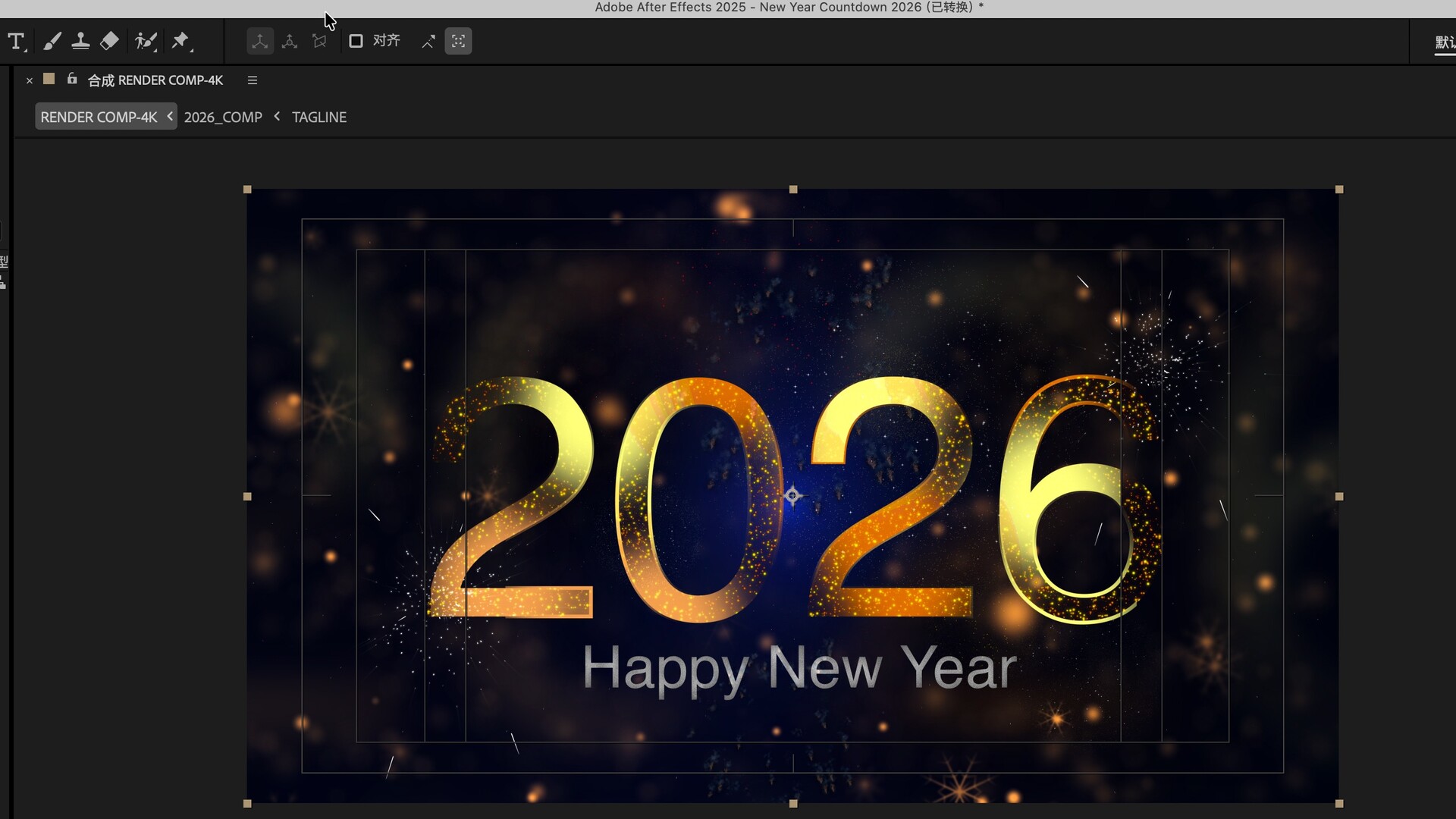Image resolution: width=1456 pixels, height=819 pixels.
Task: Select the Eraser tool
Action: coord(109,41)
